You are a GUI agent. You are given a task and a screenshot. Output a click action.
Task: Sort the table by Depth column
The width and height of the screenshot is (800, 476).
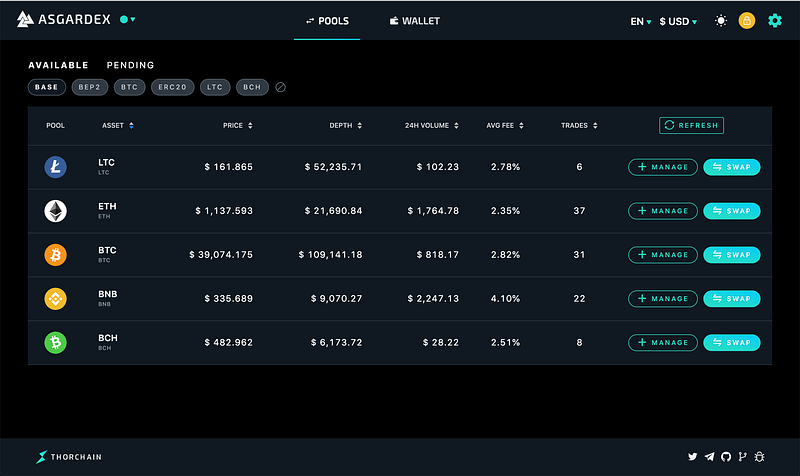(345, 126)
